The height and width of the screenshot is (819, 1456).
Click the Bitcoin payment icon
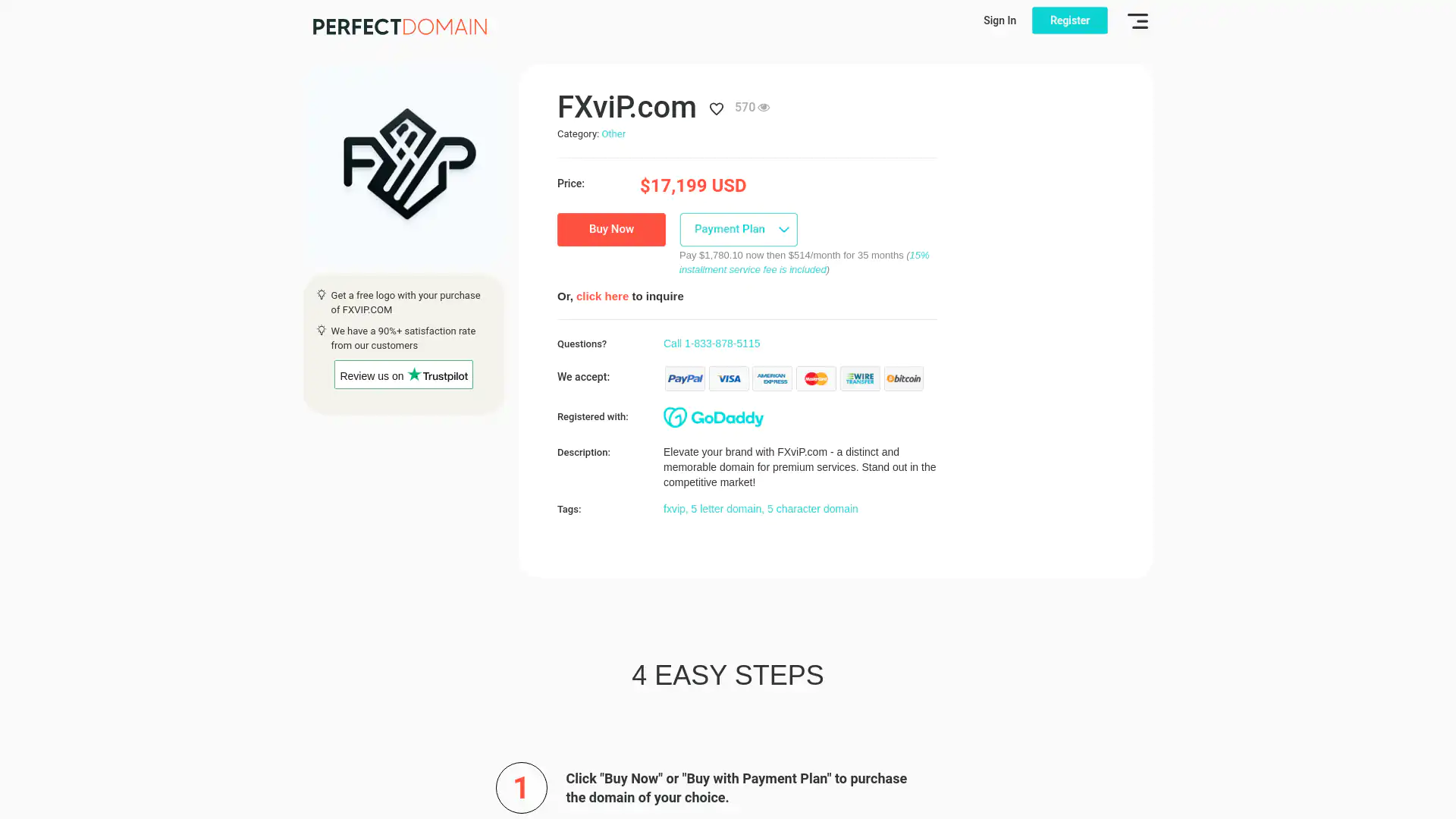click(x=904, y=378)
